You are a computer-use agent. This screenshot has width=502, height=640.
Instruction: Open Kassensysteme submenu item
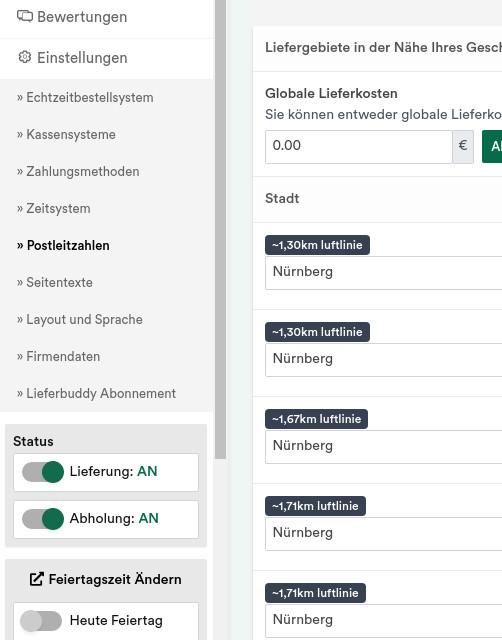(66, 134)
